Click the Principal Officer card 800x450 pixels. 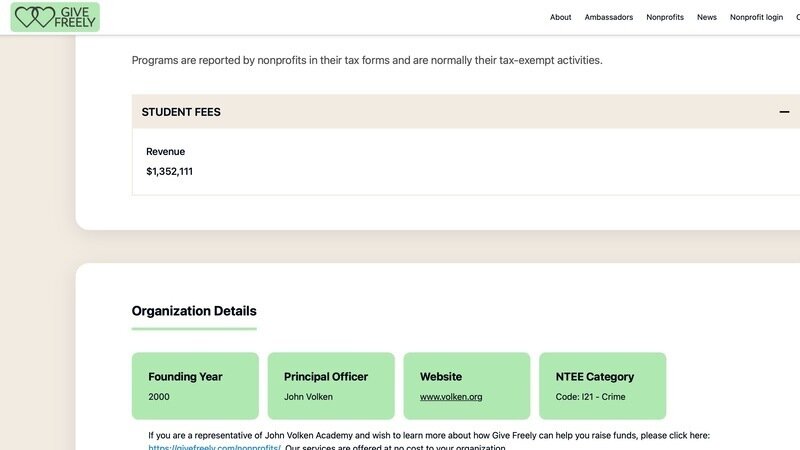pyautogui.click(x=331, y=385)
